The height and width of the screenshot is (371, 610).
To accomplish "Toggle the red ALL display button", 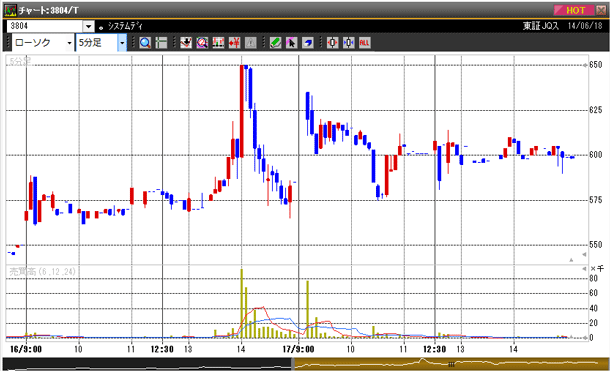I will tap(365, 43).
